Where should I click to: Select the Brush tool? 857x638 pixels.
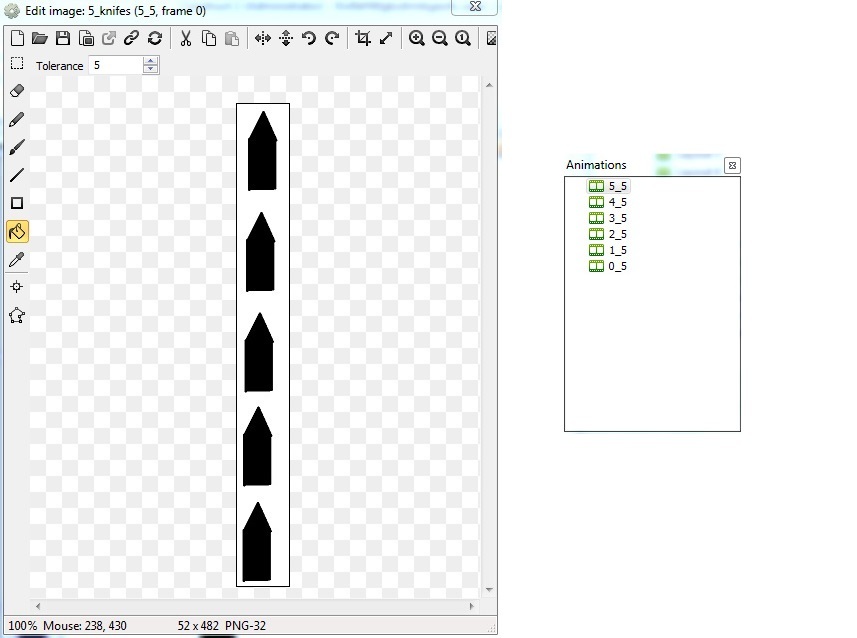tap(16, 147)
